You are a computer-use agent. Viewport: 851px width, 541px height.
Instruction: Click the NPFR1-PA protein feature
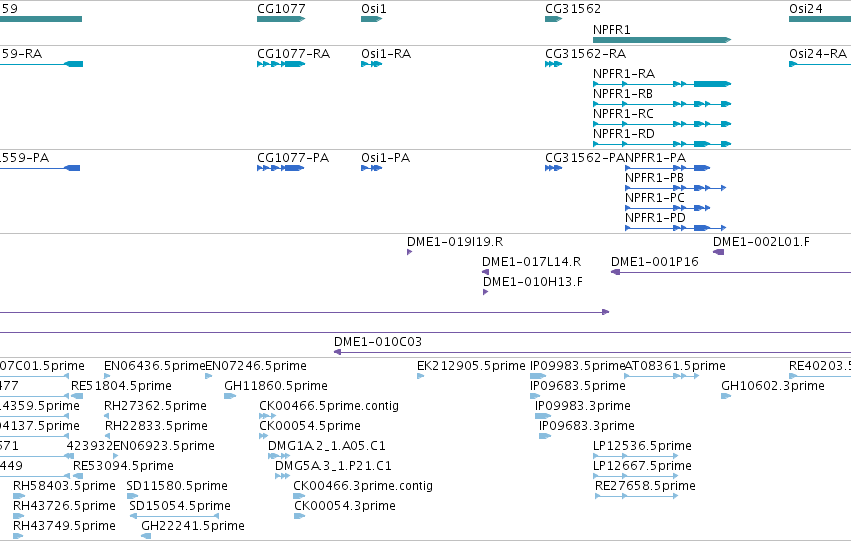coord(668,168)
